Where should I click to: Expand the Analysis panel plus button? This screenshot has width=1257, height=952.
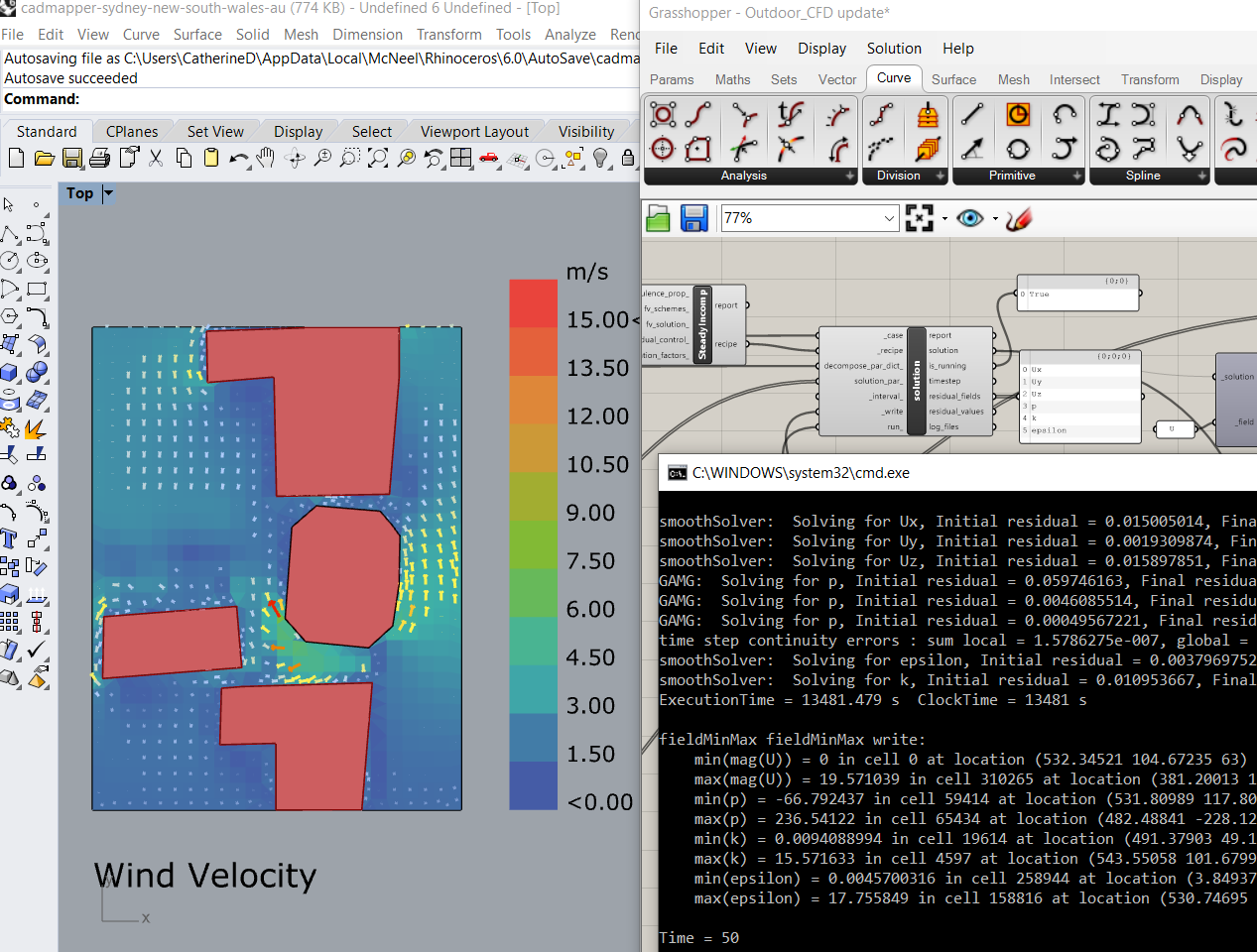pyautogui.click(x=849, y=176)
